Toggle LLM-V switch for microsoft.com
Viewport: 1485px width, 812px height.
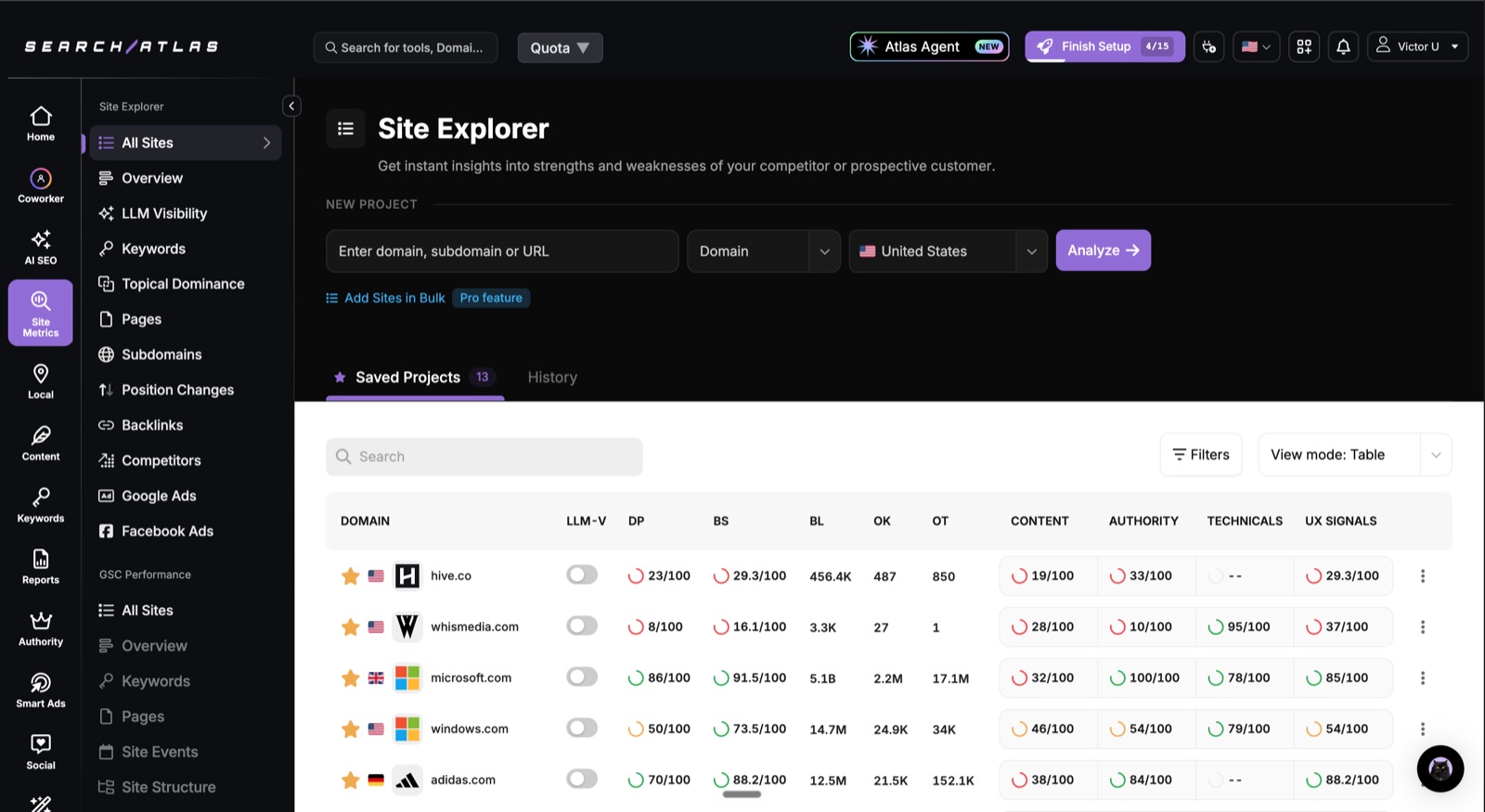(582, 677)
